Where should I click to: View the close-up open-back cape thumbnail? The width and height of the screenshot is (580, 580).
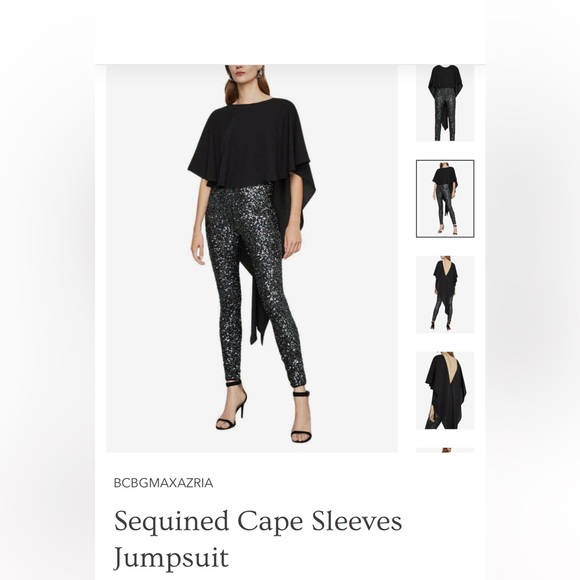pyautogui.click(x=445, y=390)
